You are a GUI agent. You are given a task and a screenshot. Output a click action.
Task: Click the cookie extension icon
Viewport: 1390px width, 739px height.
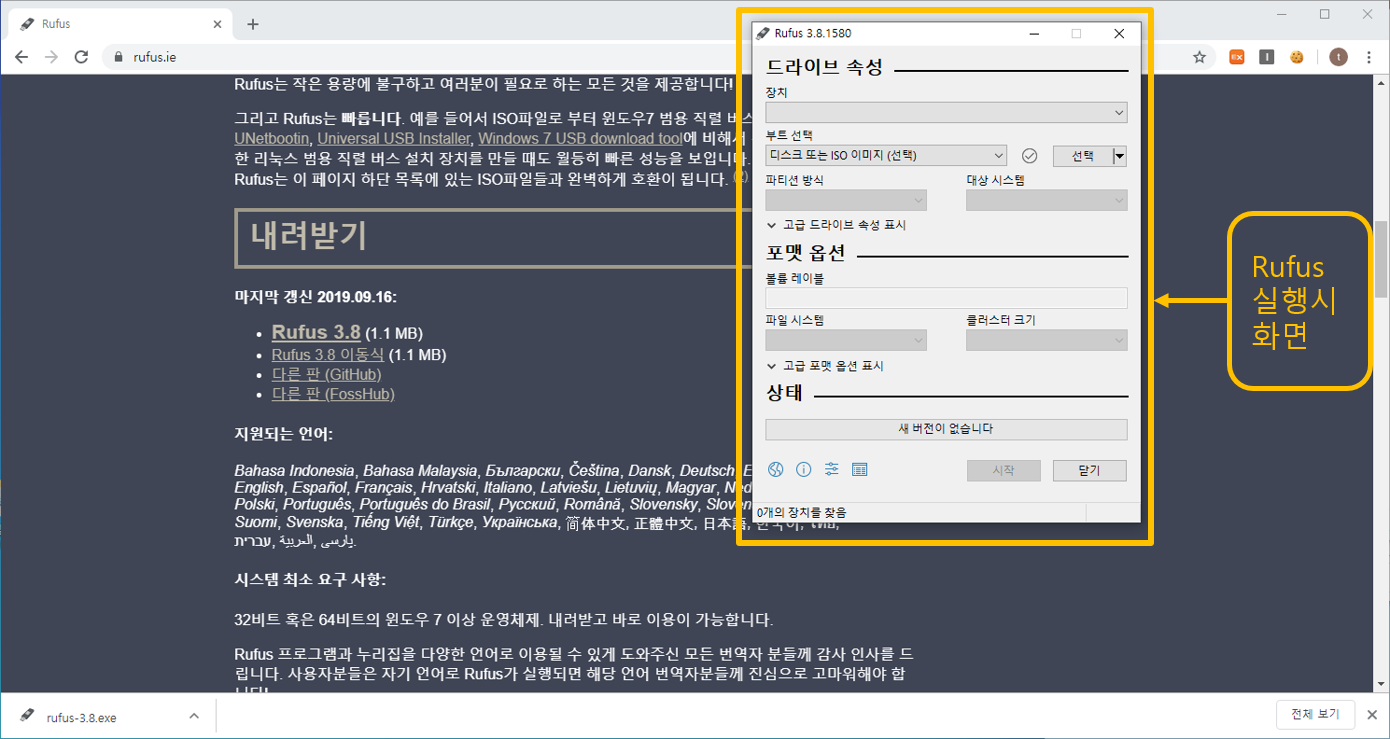[1297, 57]
